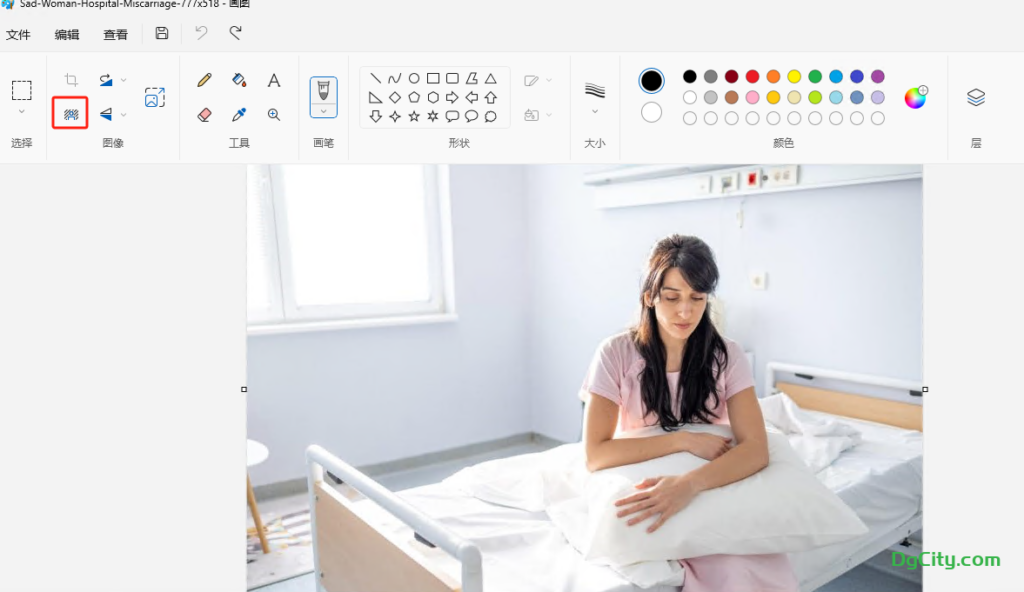Expand the selection tool dropdown arrow
Image resolution: width=1024 pixels, height=592 pixels.
pos(21,112)
